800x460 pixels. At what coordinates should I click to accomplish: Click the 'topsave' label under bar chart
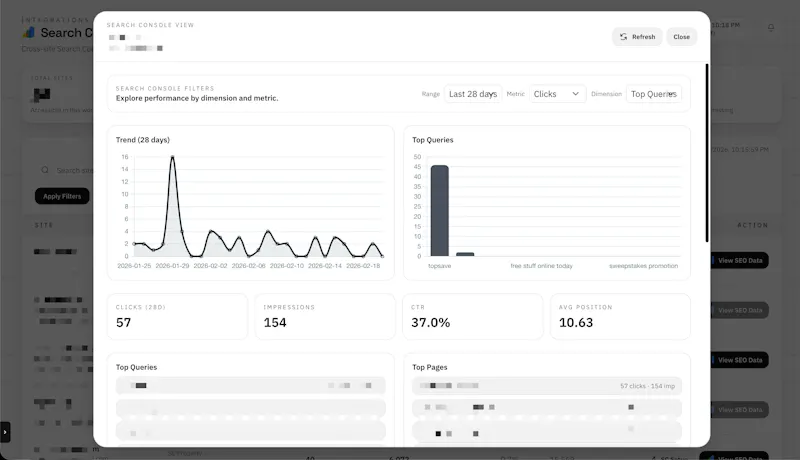[439, 266]
